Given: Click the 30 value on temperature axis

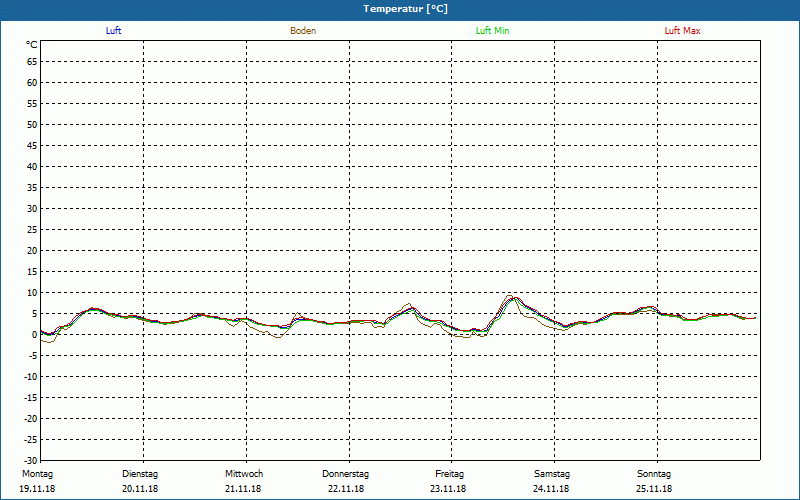Looking at the screenshot, I should [32, 209].
